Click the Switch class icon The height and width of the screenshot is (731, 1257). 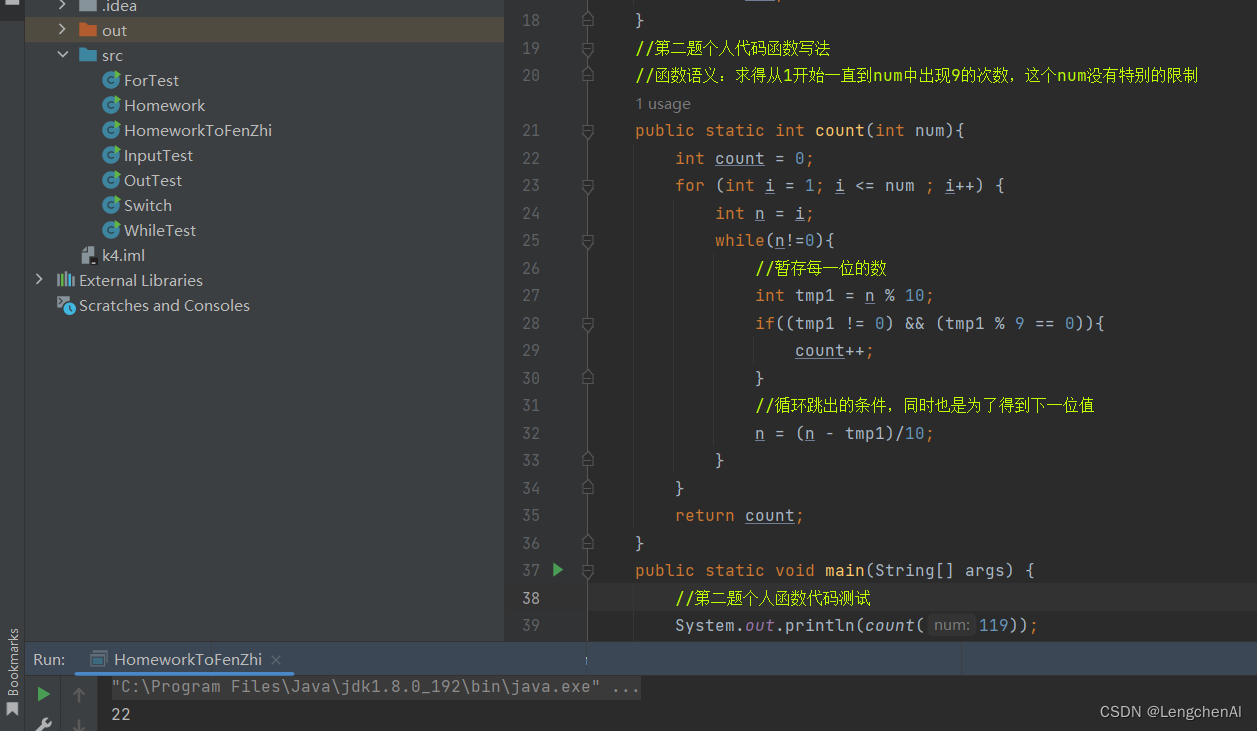coord(111,205)
